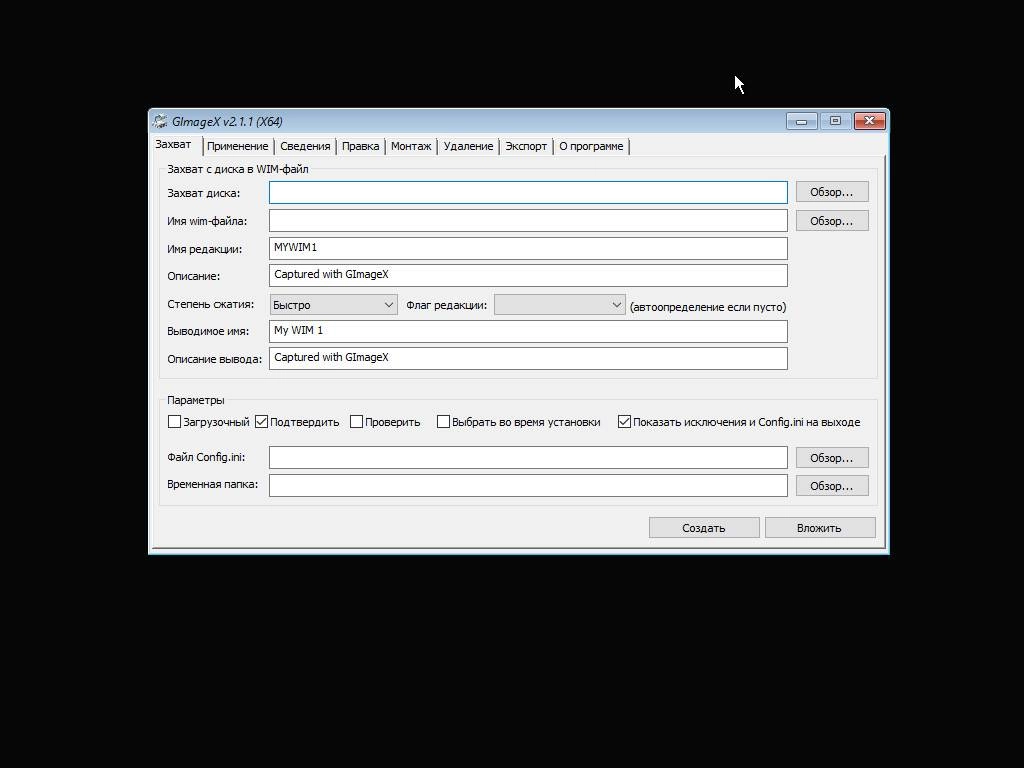The height and width of the screenshot is (768, 1024).
Task: Click the Описание field
Action: point(528,276)
